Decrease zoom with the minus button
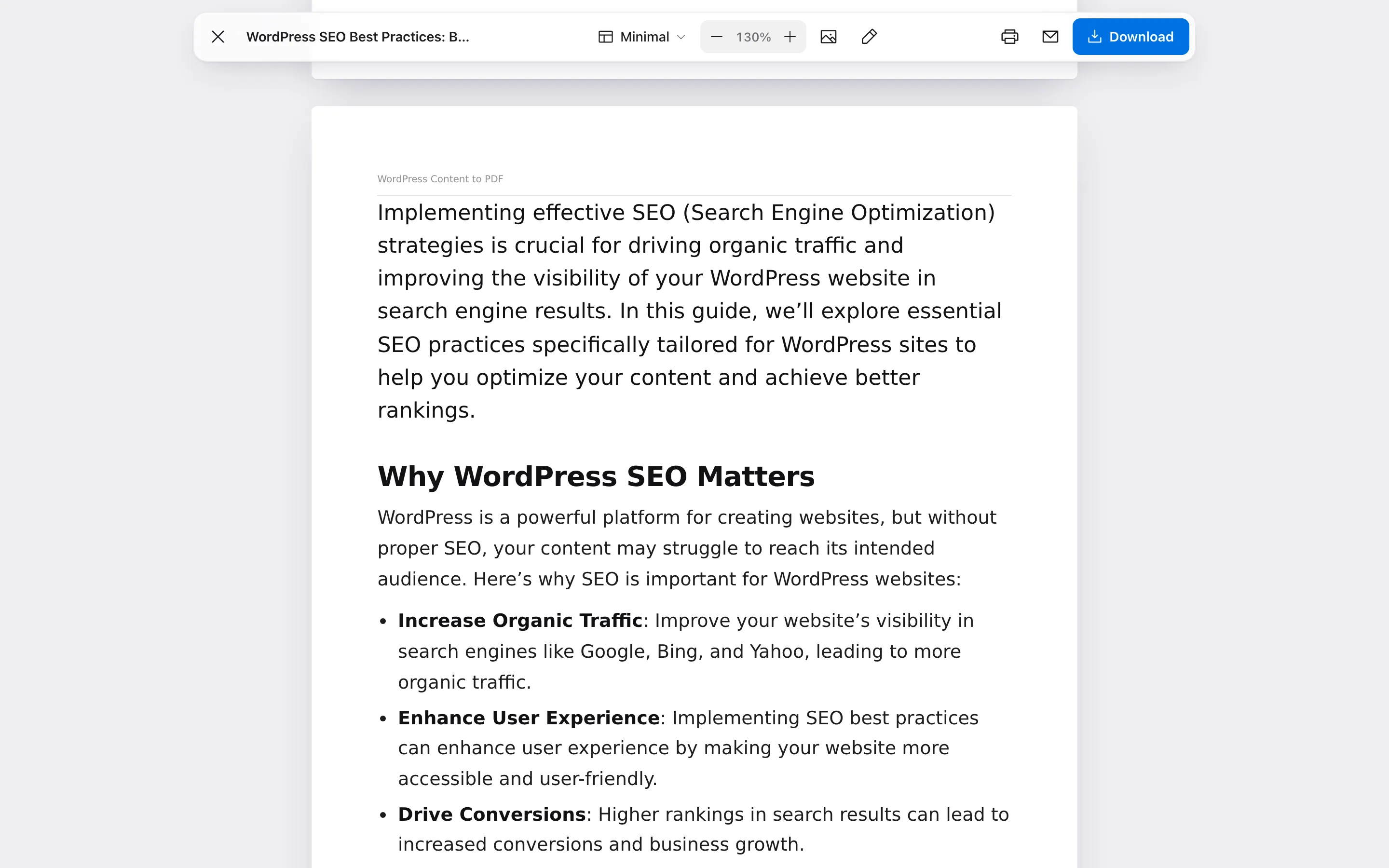 point(716,37)
